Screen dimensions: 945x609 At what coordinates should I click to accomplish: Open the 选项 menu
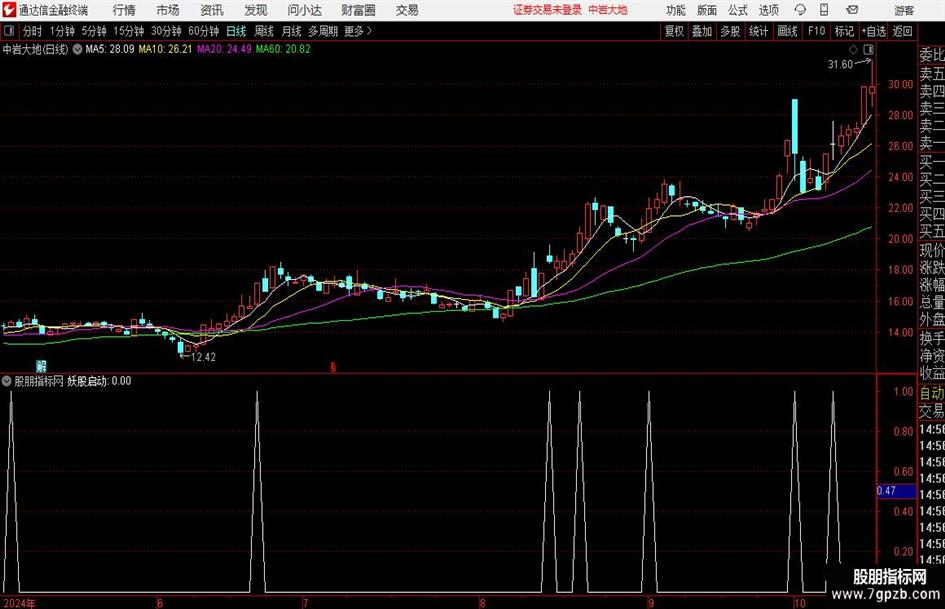[x=768, y=10]
